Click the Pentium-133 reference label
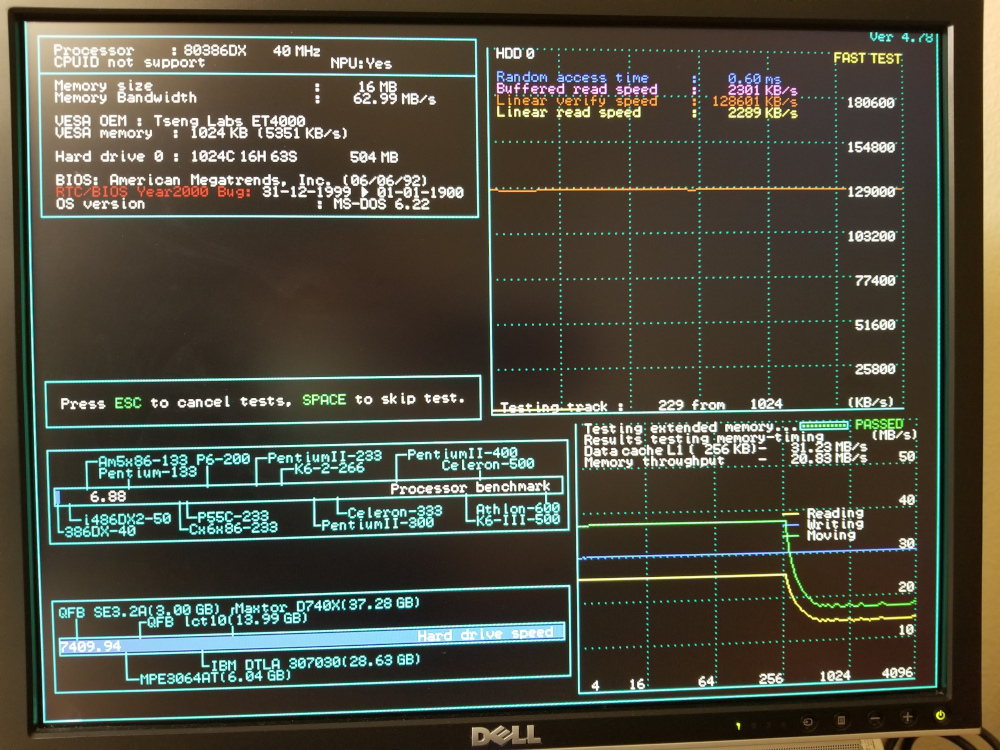This screenshot has height=750, width=1000. click(147, 473)
